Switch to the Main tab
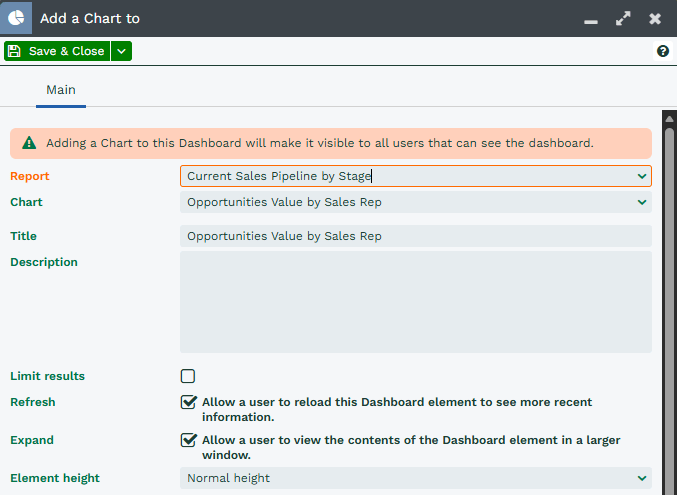 [x=61, y=90]
